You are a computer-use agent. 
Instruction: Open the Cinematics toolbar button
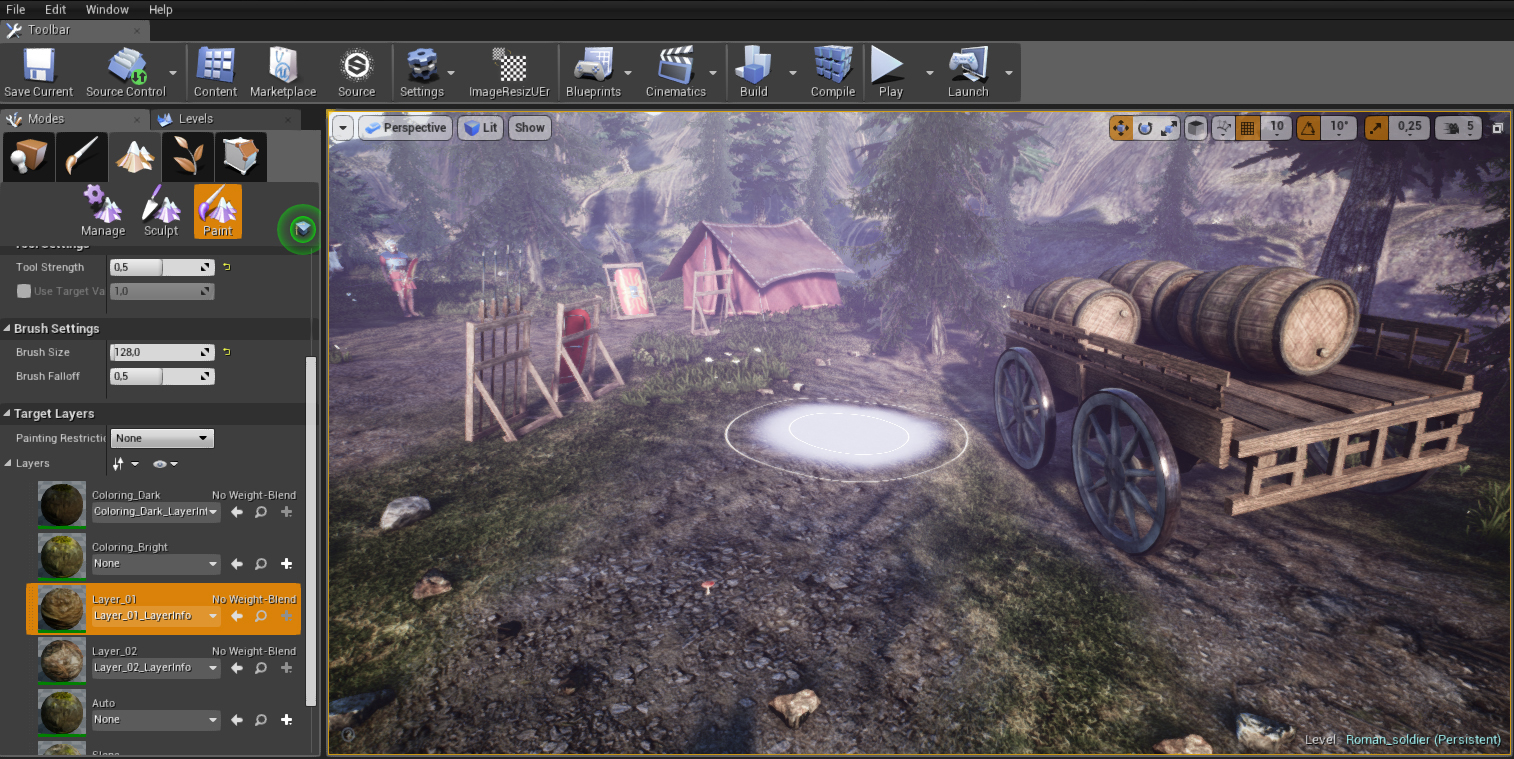676,72
